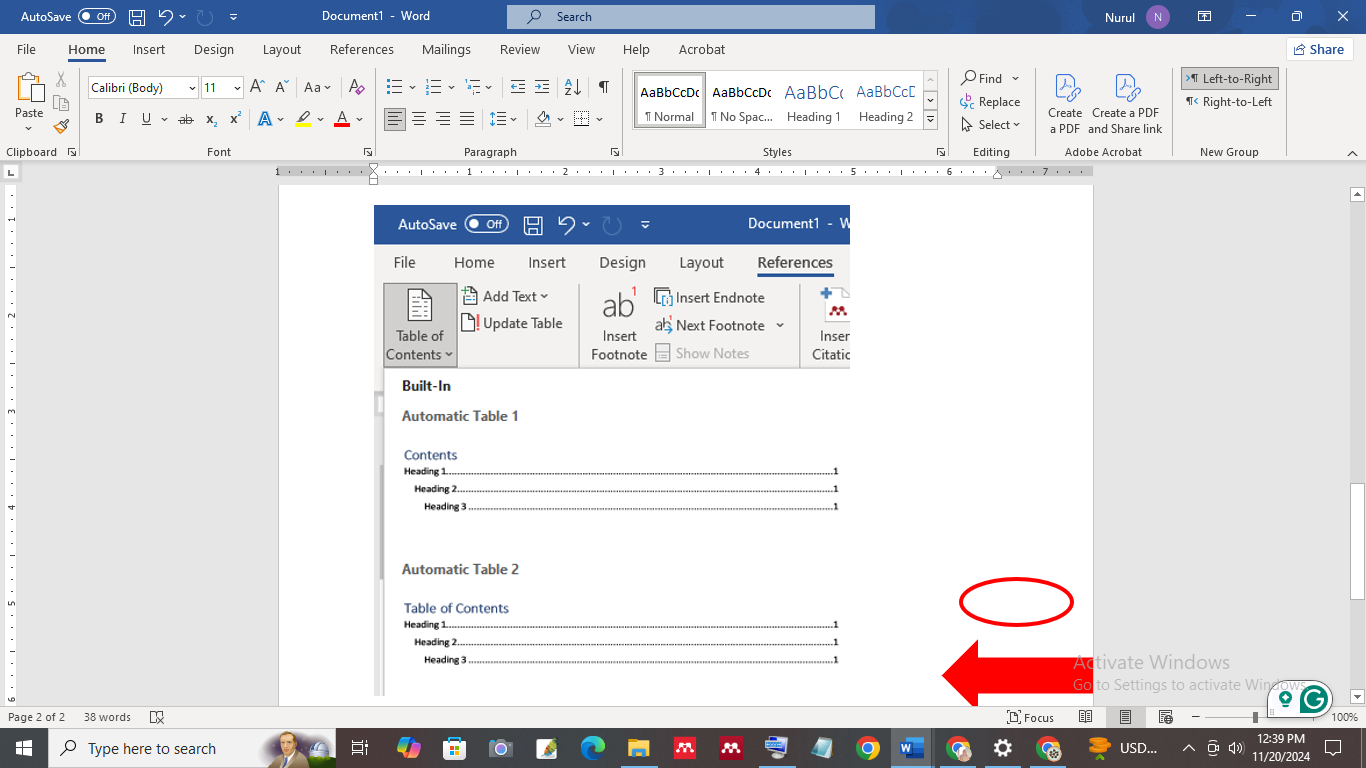Open Text Effects and Typography
Image resolution: width=1366 pixels, height=768 pixels.
click(265, 119)
